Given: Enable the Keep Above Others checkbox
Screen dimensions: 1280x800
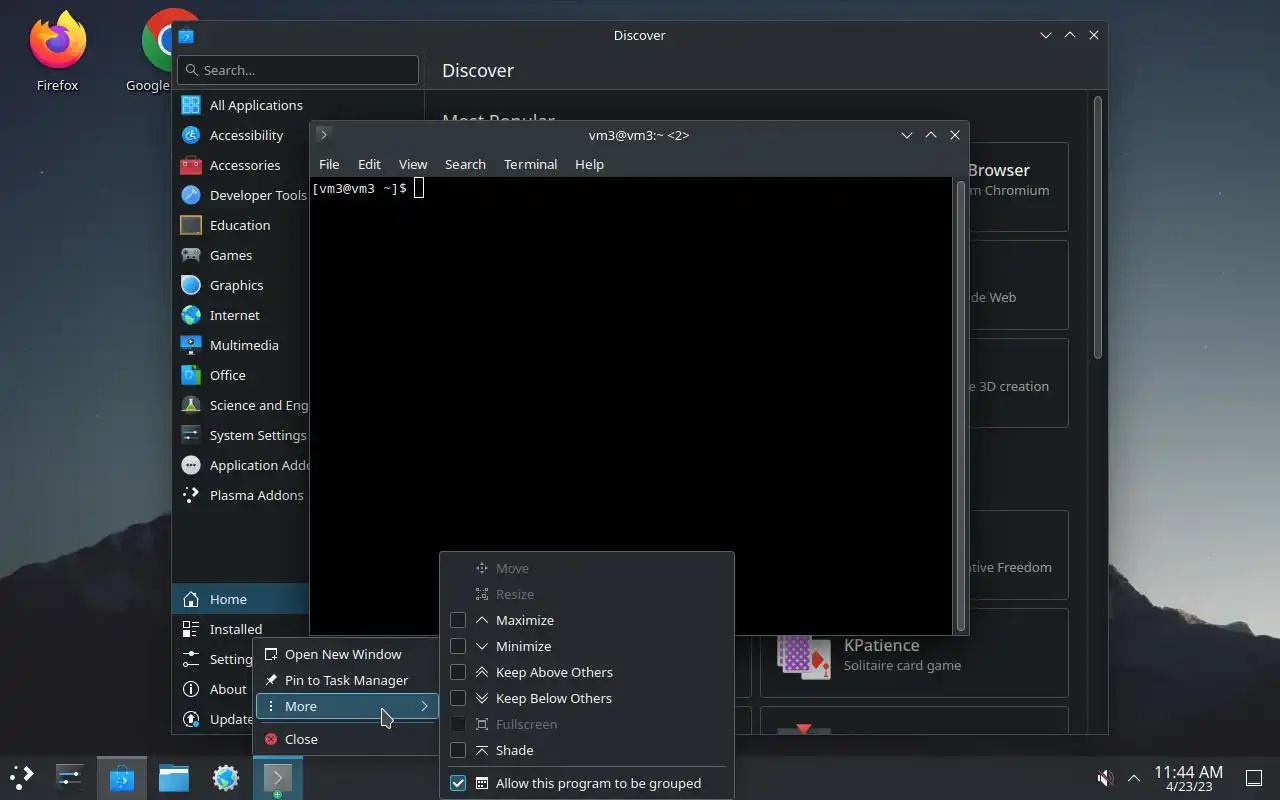Looking at the screenshot, I should pos(458,672).
